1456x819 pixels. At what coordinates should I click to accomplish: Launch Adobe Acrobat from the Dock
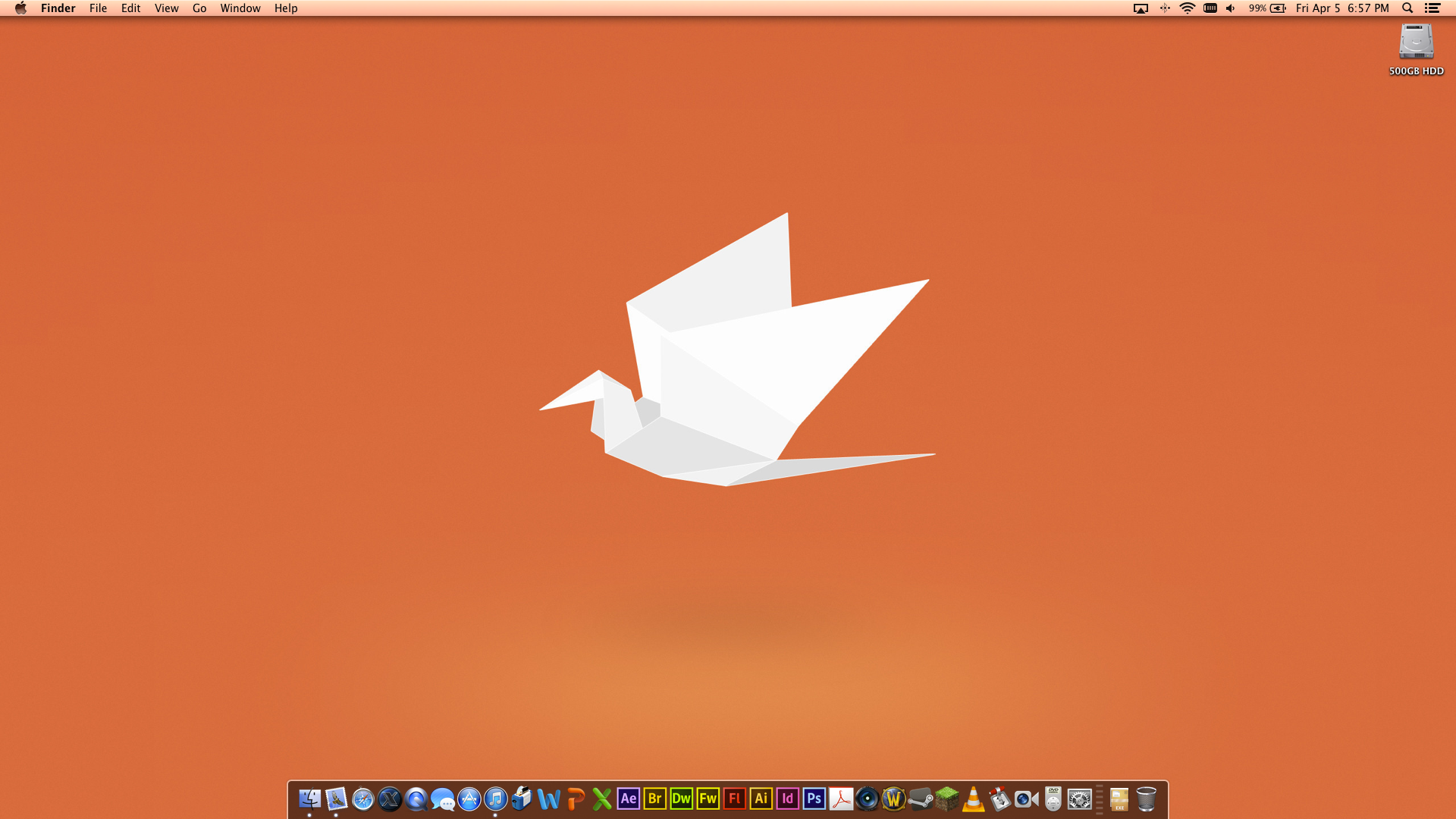(840, 799)
